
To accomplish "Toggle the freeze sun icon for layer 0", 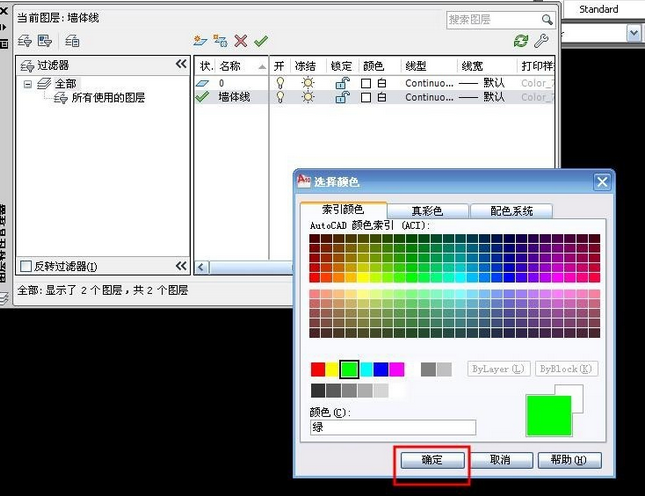I will (x=310, y=83).
